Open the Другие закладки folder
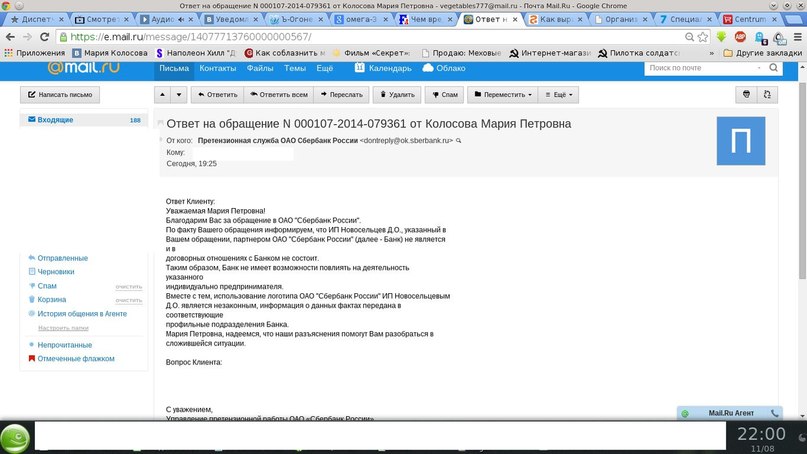Screen dimensions: 807x454 (763, 53)
